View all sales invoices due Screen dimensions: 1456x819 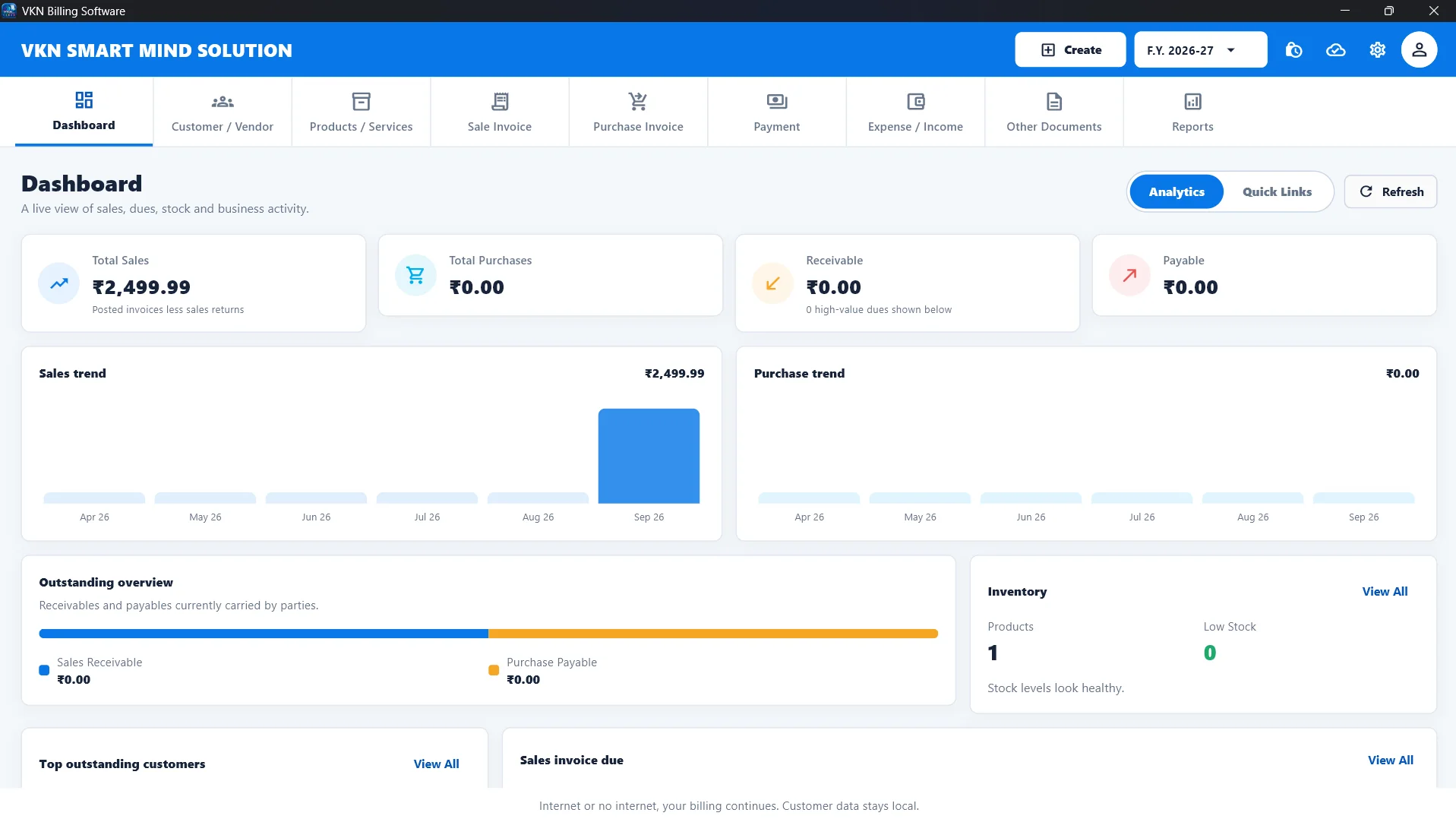(x=1390, y=760)
